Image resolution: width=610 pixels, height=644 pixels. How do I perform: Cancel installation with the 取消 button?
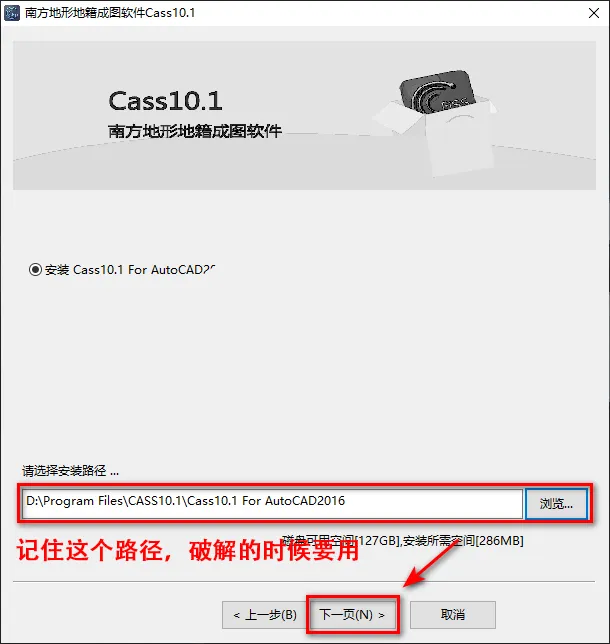pos(453,615)
